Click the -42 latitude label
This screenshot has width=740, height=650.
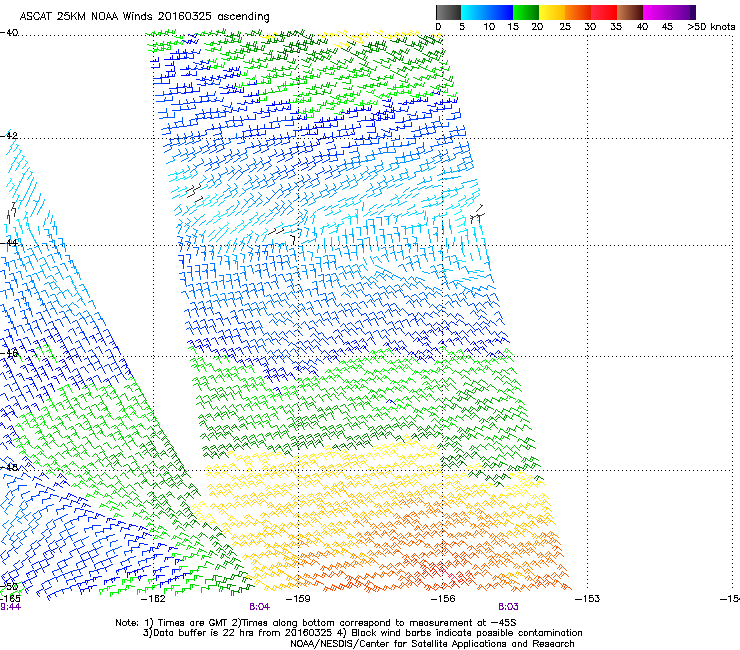9,135
